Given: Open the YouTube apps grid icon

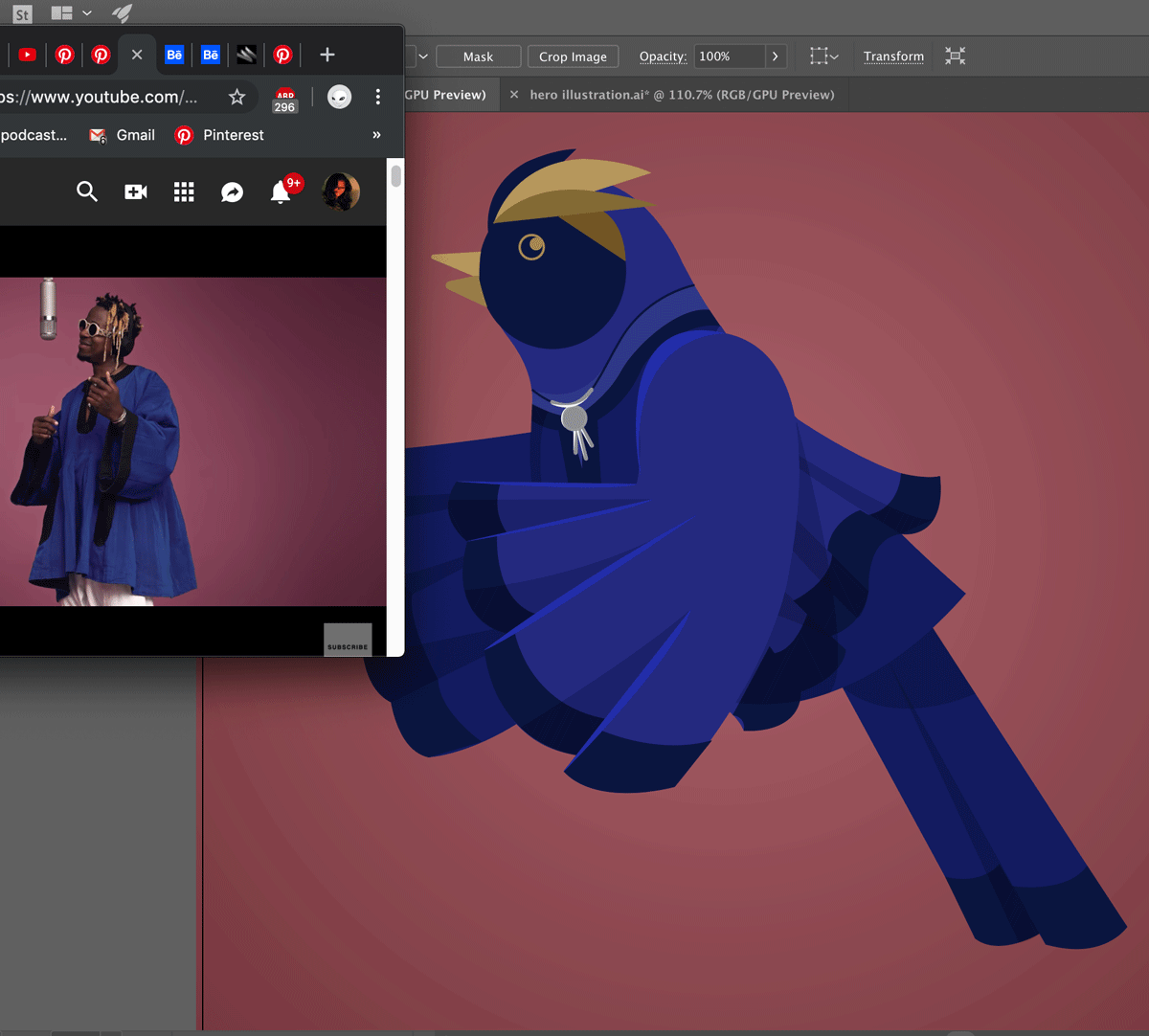Looking at the screenshot, I should [x=184, y=192].
